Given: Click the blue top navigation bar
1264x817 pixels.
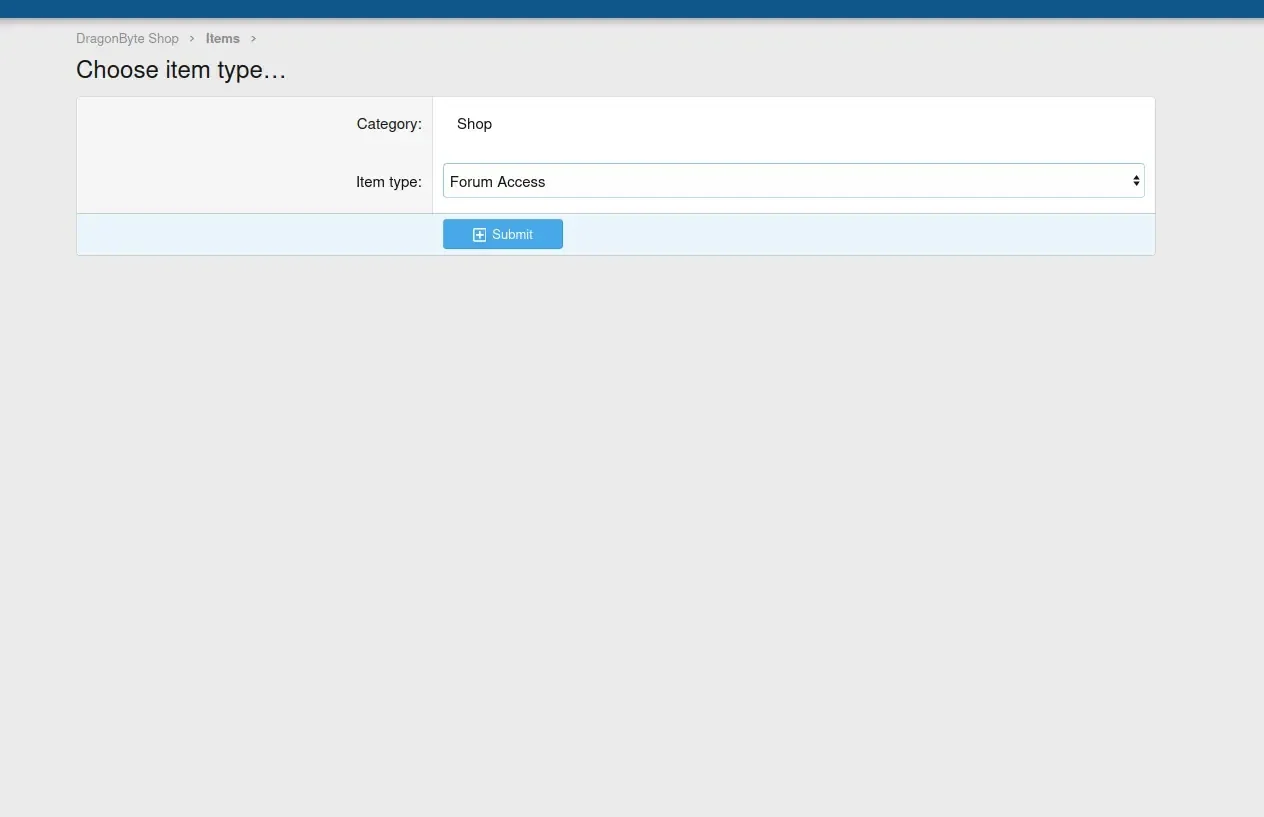Looking at the screenshot, I should [632, 8].
